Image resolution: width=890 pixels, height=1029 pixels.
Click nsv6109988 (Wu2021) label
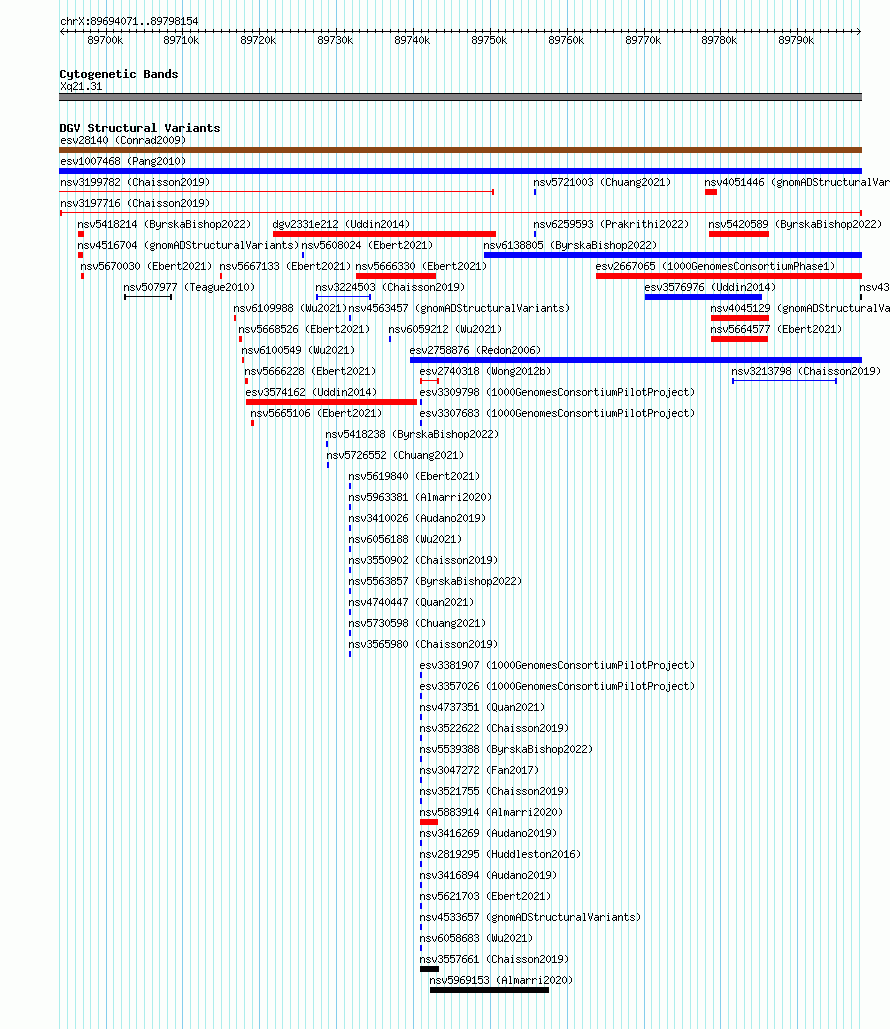(x=289, y=308)
